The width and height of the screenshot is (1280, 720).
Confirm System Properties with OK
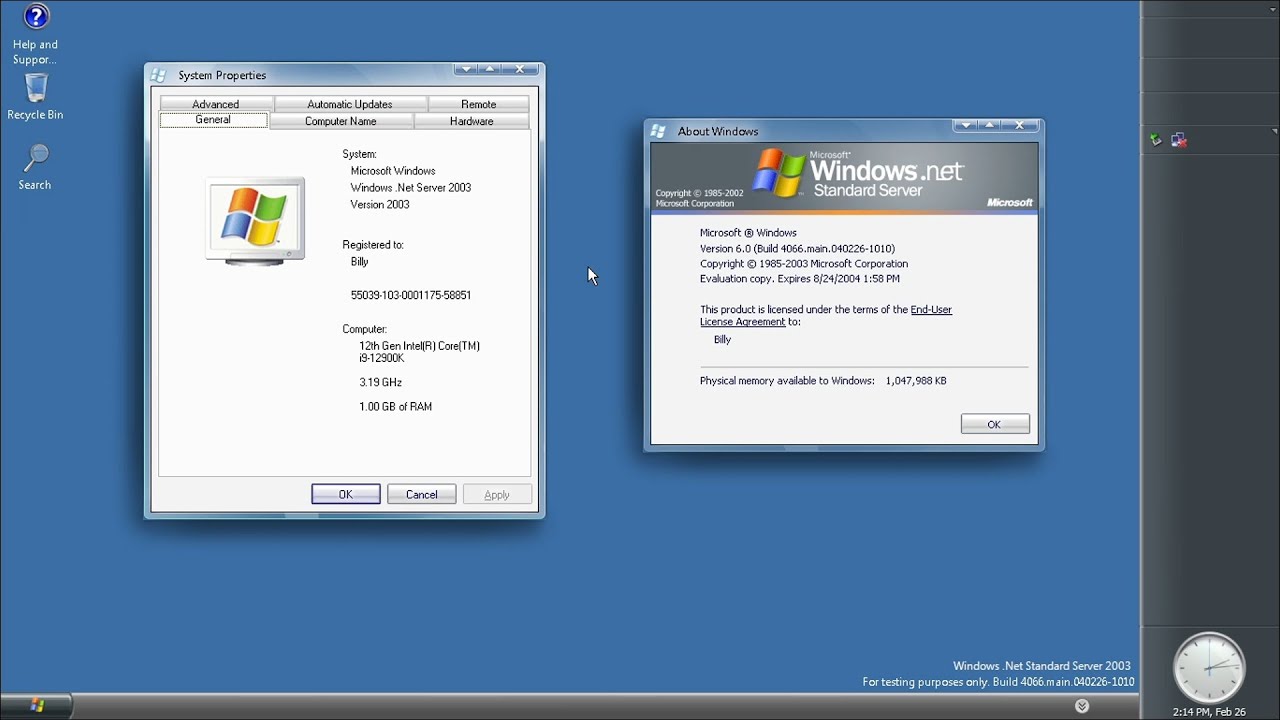346,494
